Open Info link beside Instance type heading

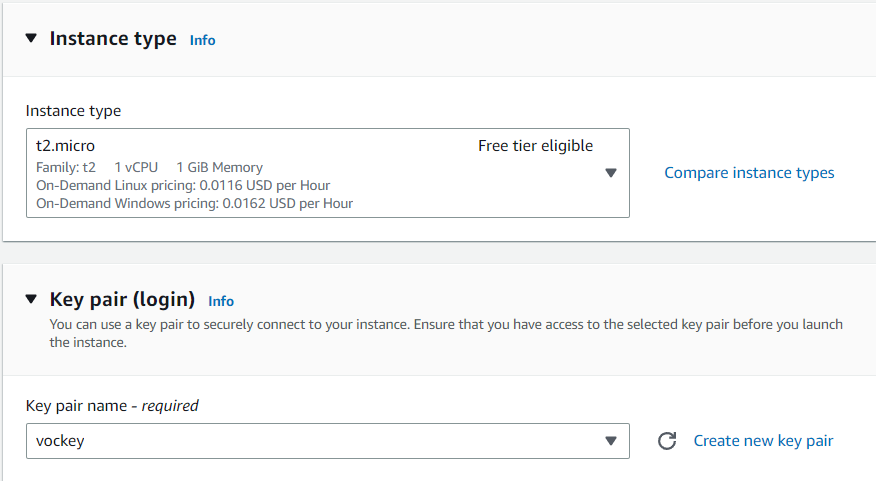click(x=202, y=40)
